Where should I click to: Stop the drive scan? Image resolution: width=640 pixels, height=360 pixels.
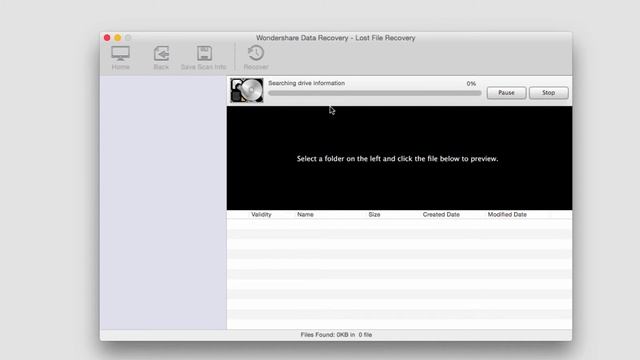[x=549, y=93]
